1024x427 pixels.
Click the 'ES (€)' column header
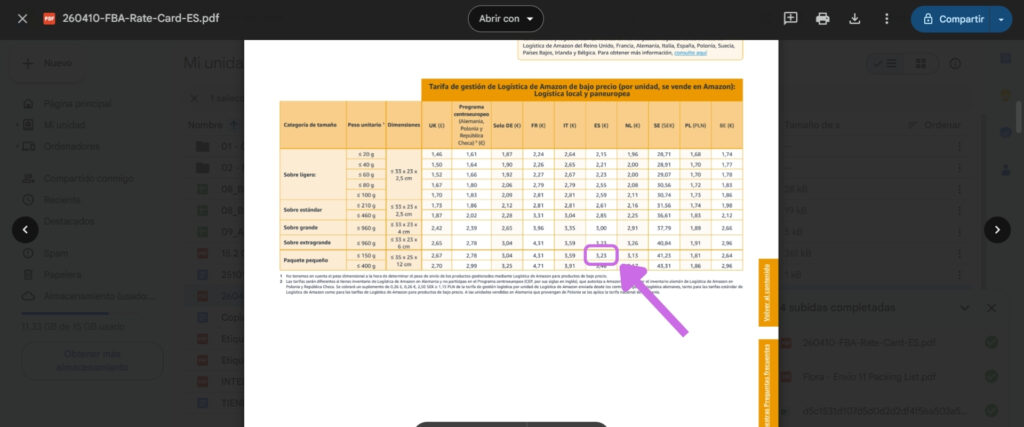tap(601, 125)
